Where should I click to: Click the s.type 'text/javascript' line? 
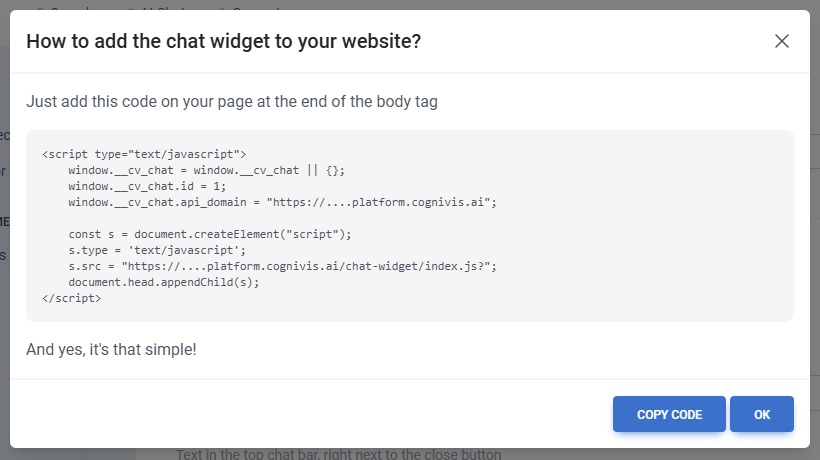coord(156,250)
